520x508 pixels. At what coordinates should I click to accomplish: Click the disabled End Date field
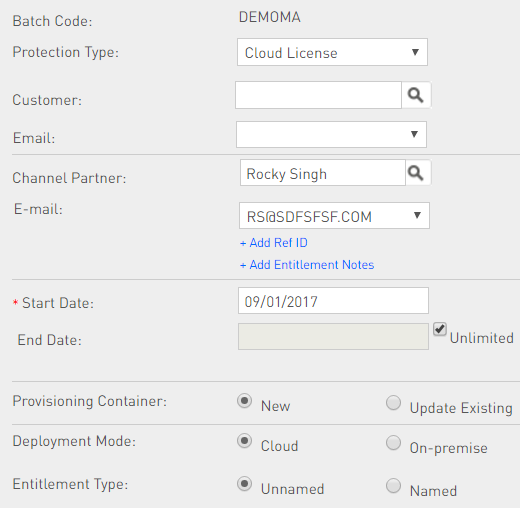333,336
